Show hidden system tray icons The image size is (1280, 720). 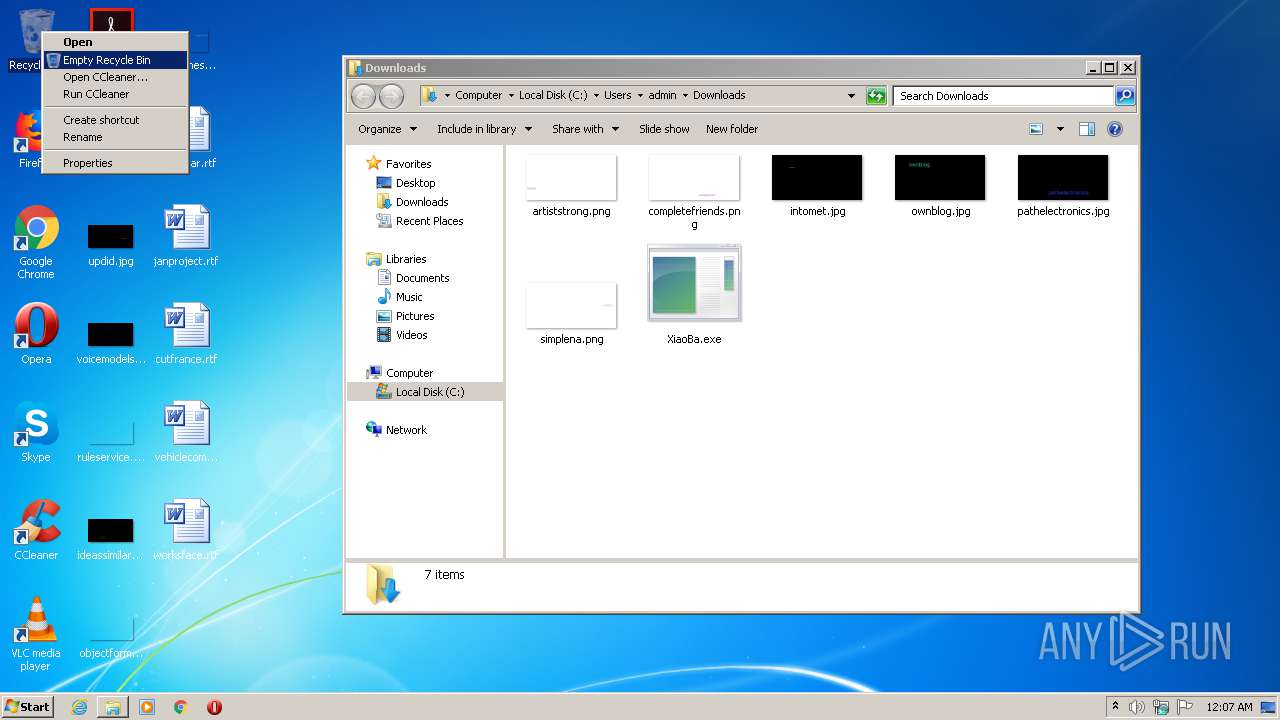[1115, 707]
